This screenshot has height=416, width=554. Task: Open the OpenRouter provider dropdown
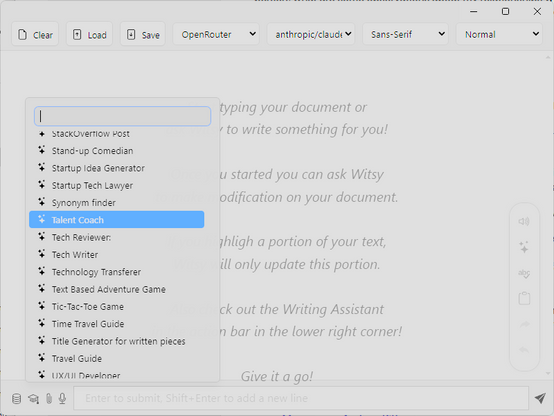click(x=216, y=34)
